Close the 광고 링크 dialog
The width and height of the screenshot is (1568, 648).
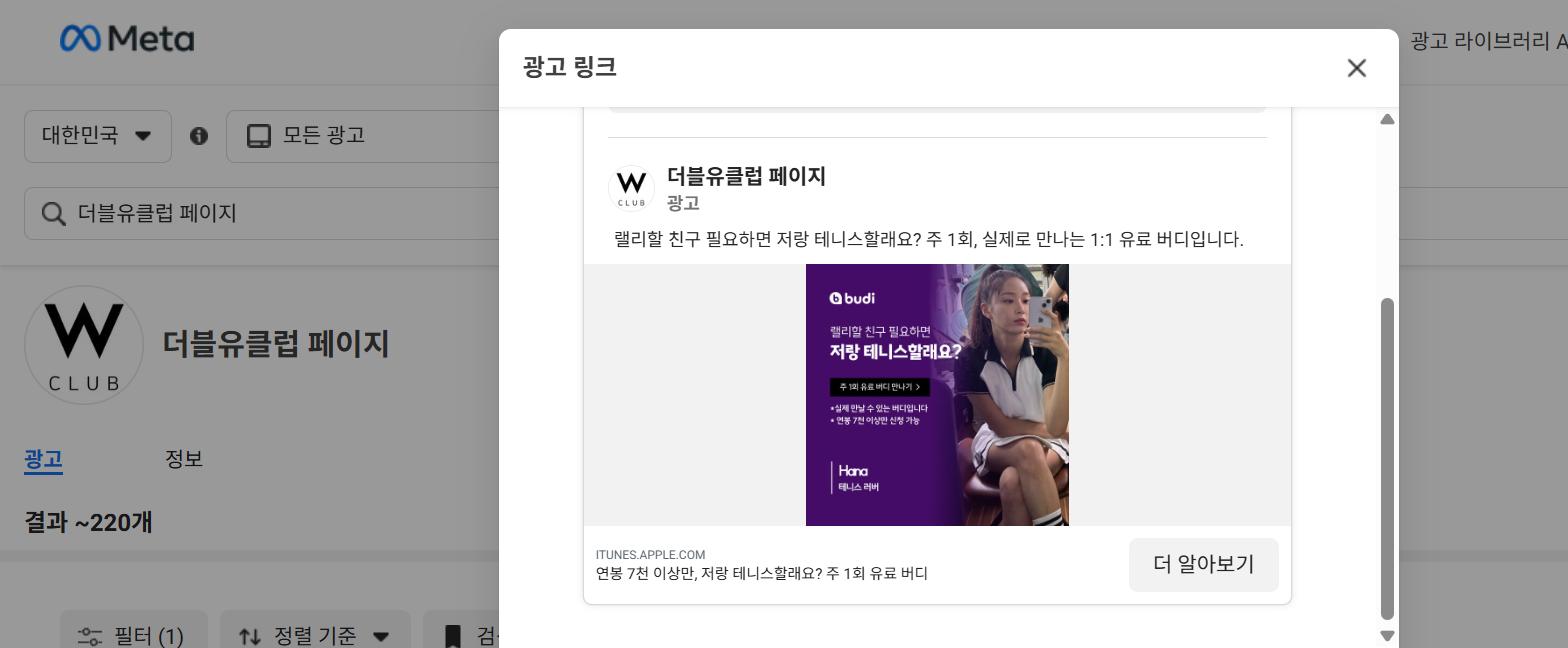[1356, 68]
